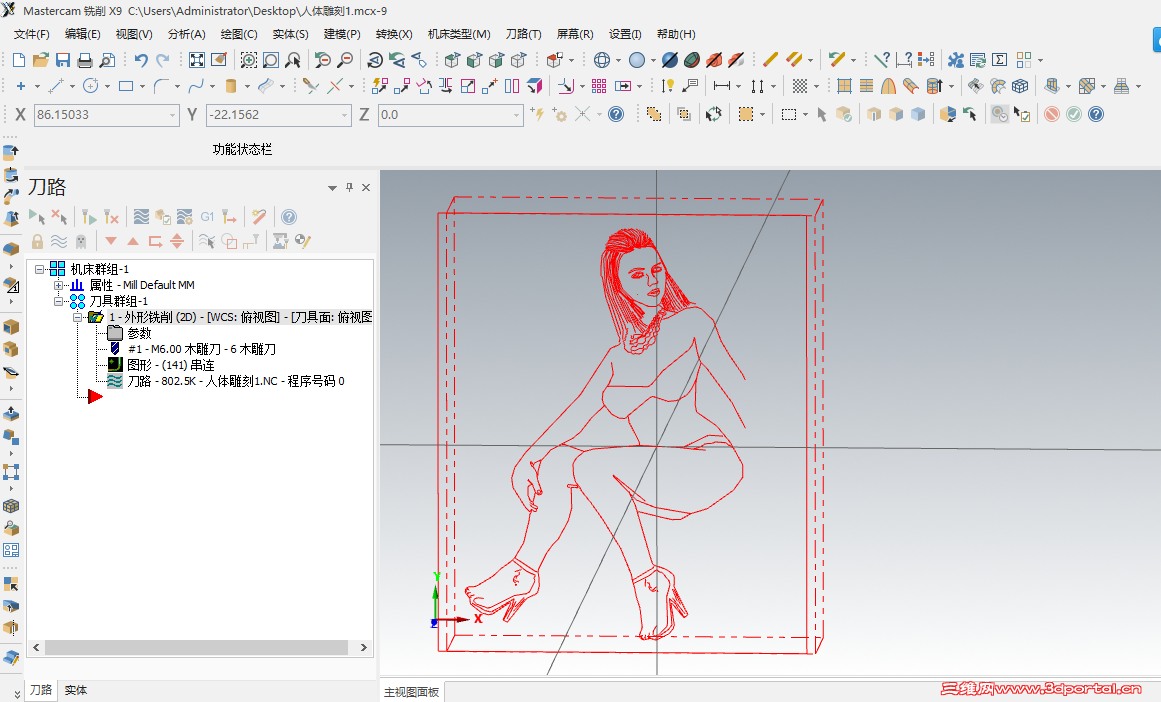Collapse the 刀具群组-1 tree node

[58, 301]
